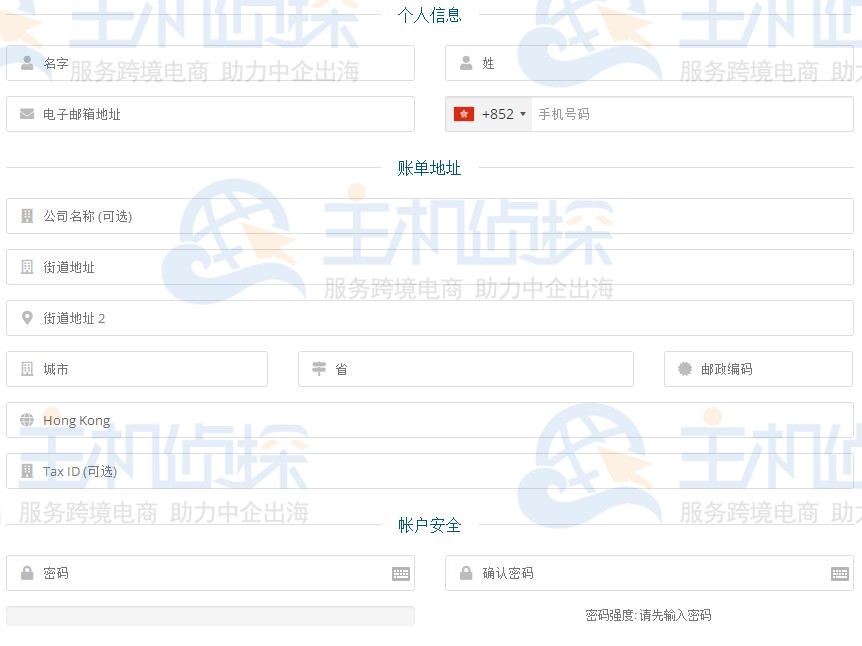Screen dimensions: 862x646
Task: Click the keyboard icon in the 密码 field
Action: [x=399, y=573]
